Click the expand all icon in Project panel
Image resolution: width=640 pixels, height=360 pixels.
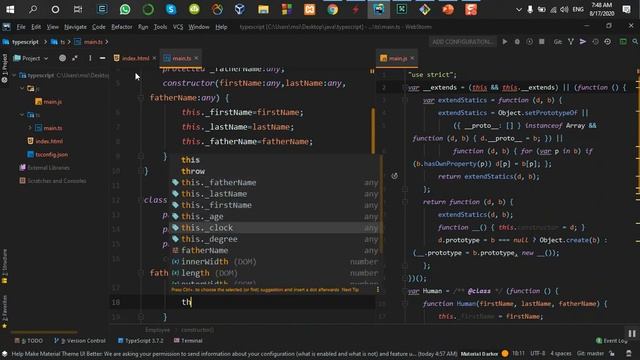click(x=75, y=58)
